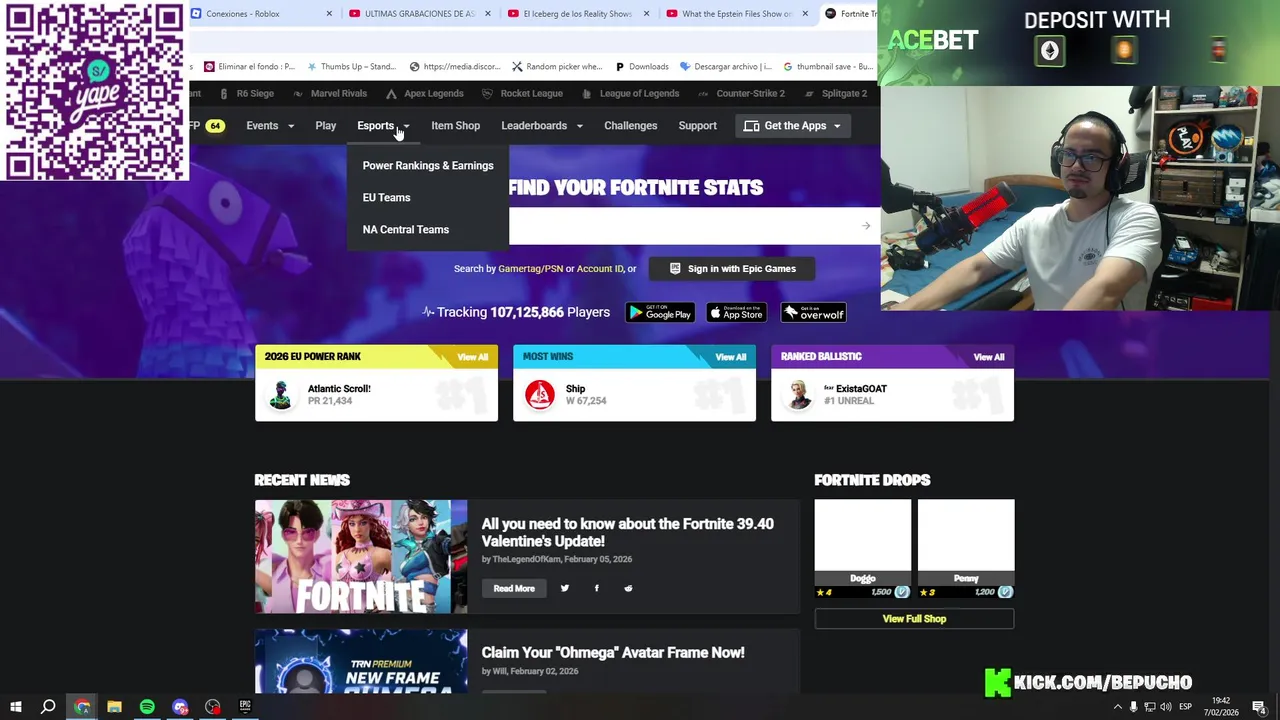Image resolution: width=1280 pixels, height=720 pixels.
Task: Open the Play nav item
Action: click(325, 126)
